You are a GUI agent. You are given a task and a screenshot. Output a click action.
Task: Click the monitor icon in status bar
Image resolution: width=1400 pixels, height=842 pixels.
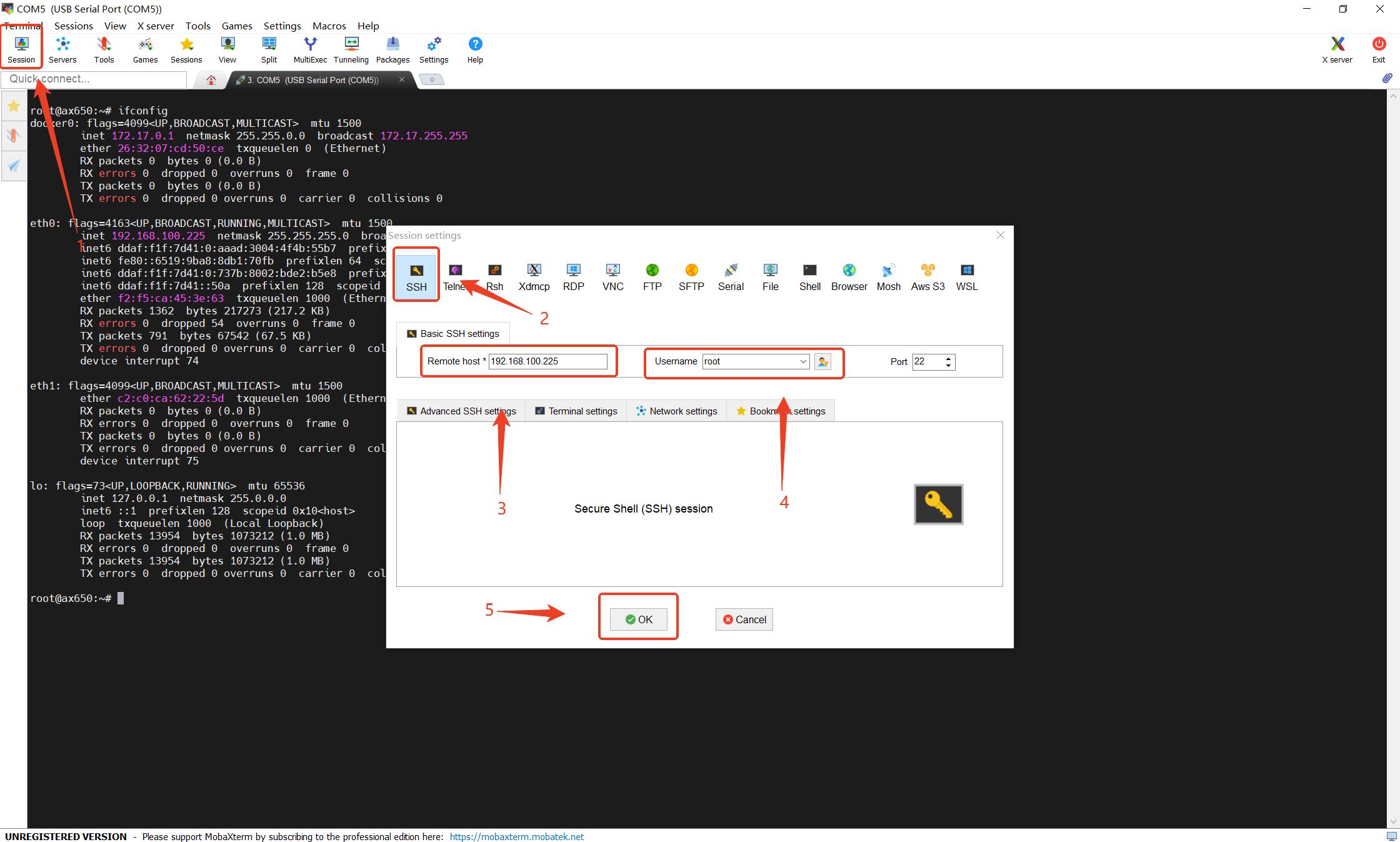click(1391, 836)
